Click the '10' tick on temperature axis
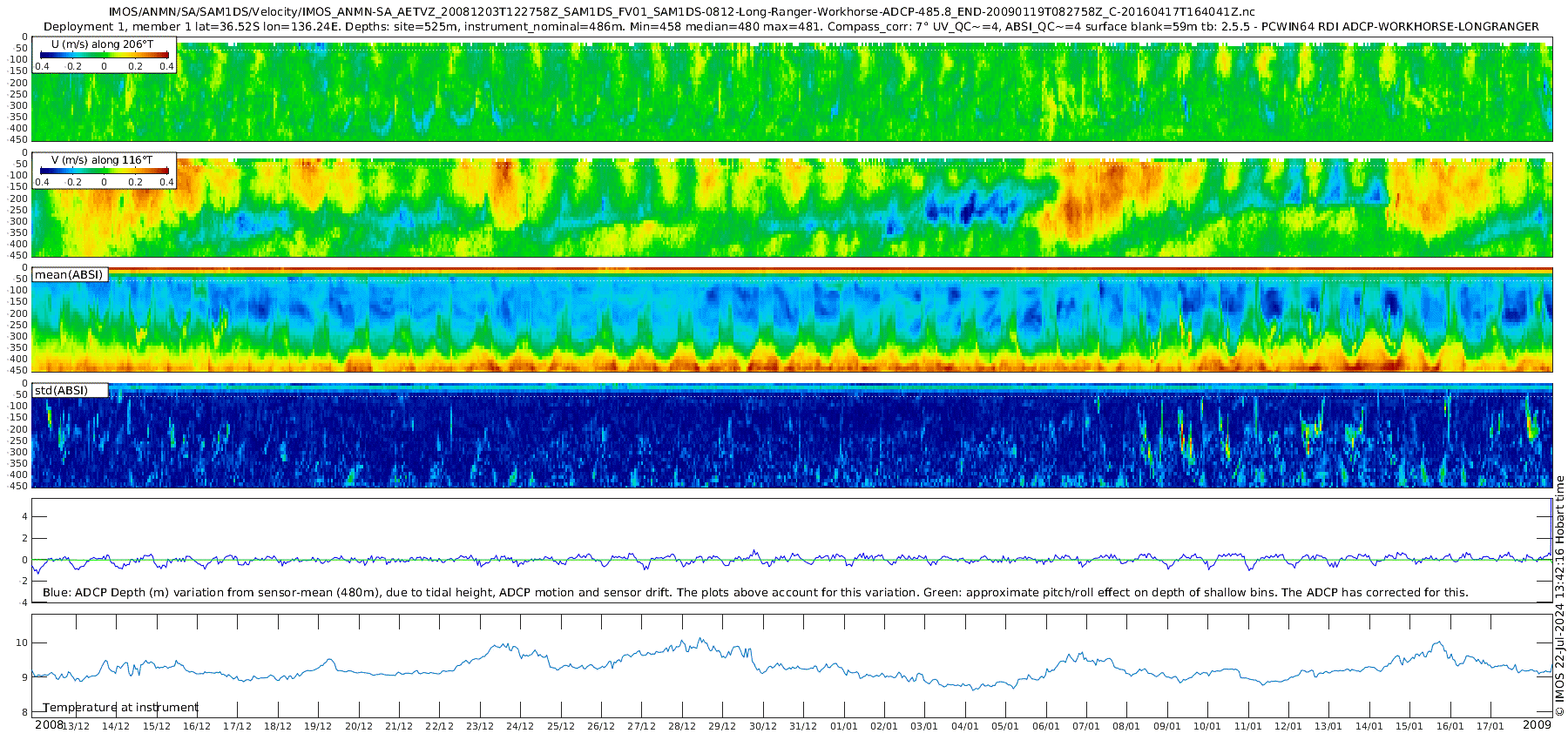The height and width of the screenshot is (740, 1568). point(23,642)
